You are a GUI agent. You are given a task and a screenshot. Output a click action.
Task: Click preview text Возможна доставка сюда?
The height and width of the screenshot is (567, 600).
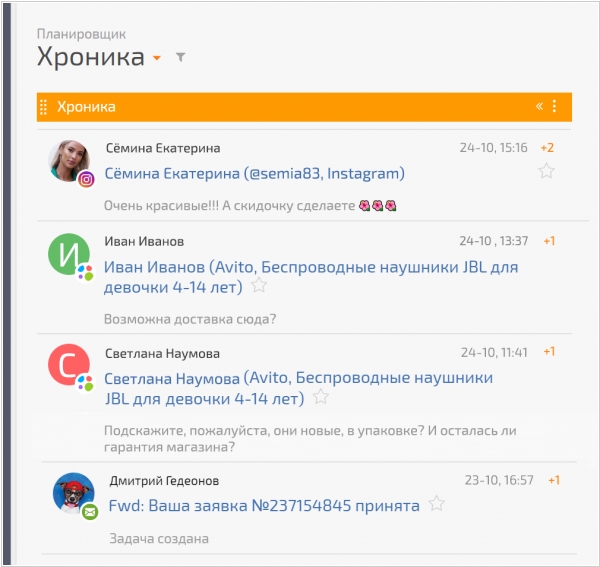[190, 319]
